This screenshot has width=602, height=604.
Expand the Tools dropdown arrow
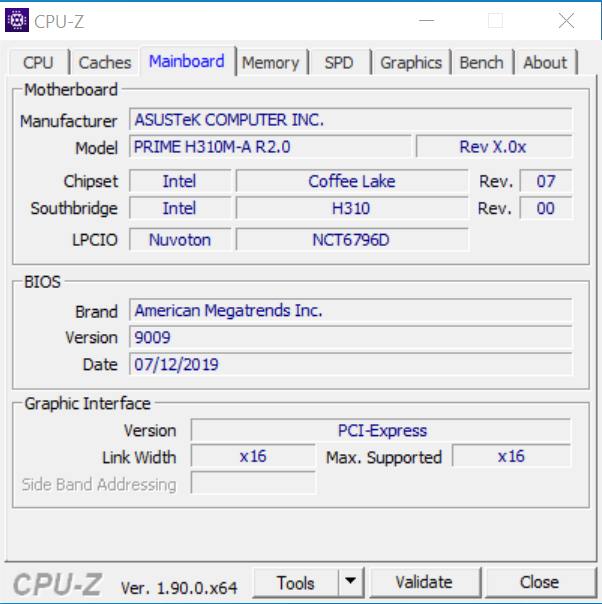[x=350, y=582]
